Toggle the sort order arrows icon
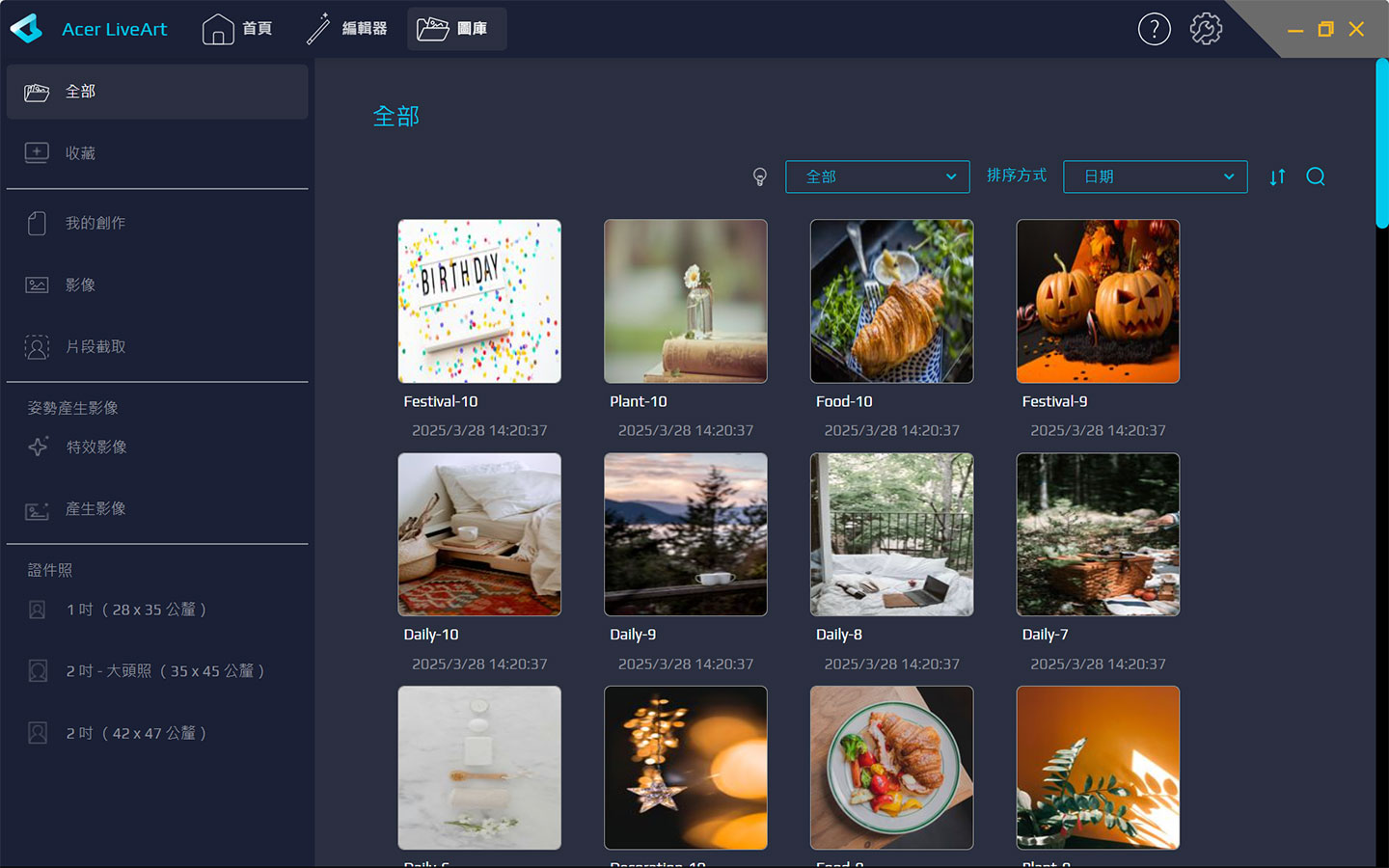Viewport: 1389px width, 868px height. pos(1277,176)
